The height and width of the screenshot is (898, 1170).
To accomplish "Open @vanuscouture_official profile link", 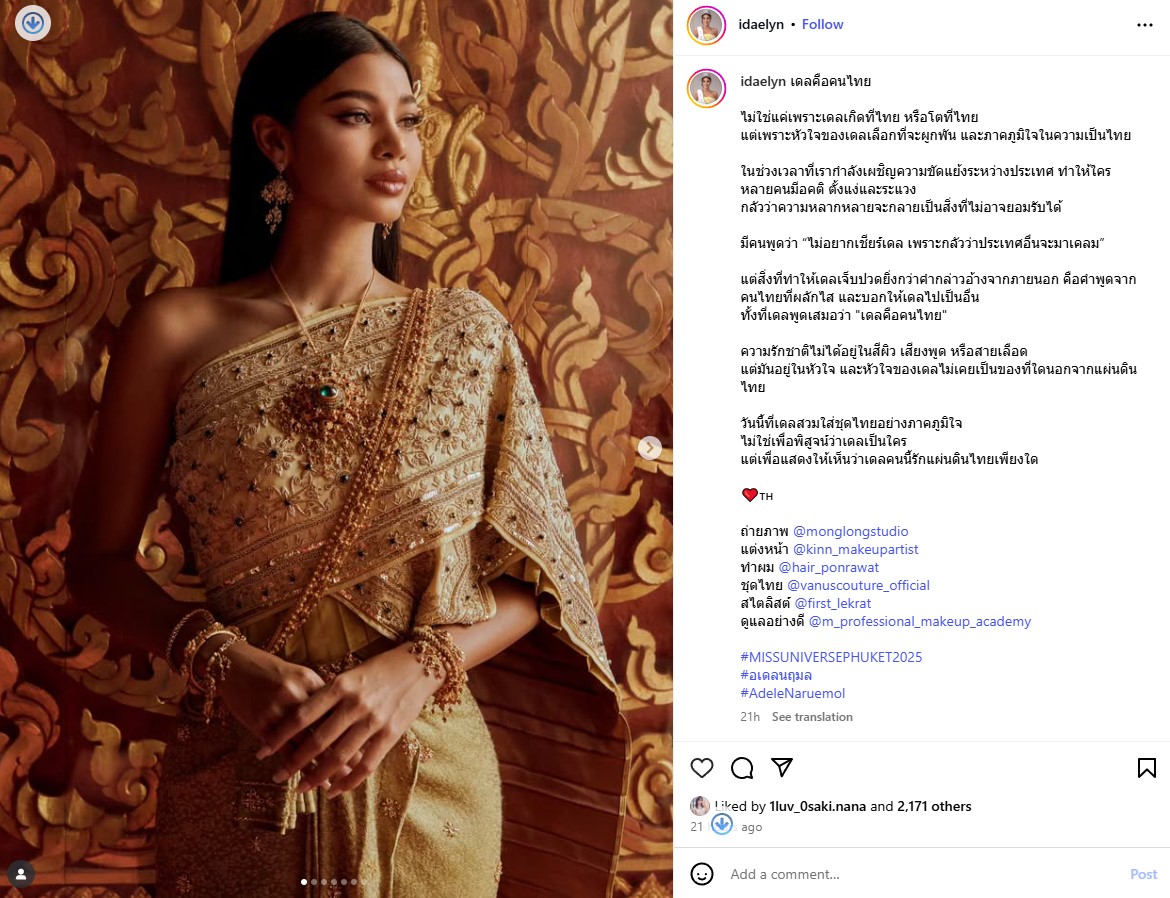I will tap(858, 585).
